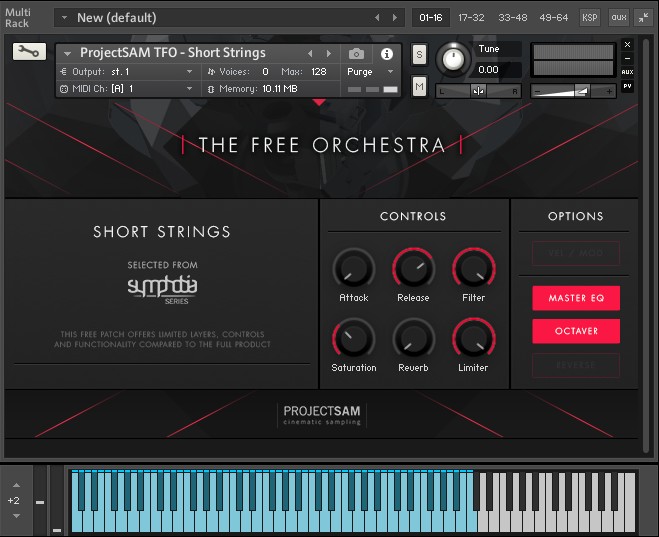Viewport: 659px width, 537px height.
Task: Open the Purge dropdown menu
Action: pos(390,72)
